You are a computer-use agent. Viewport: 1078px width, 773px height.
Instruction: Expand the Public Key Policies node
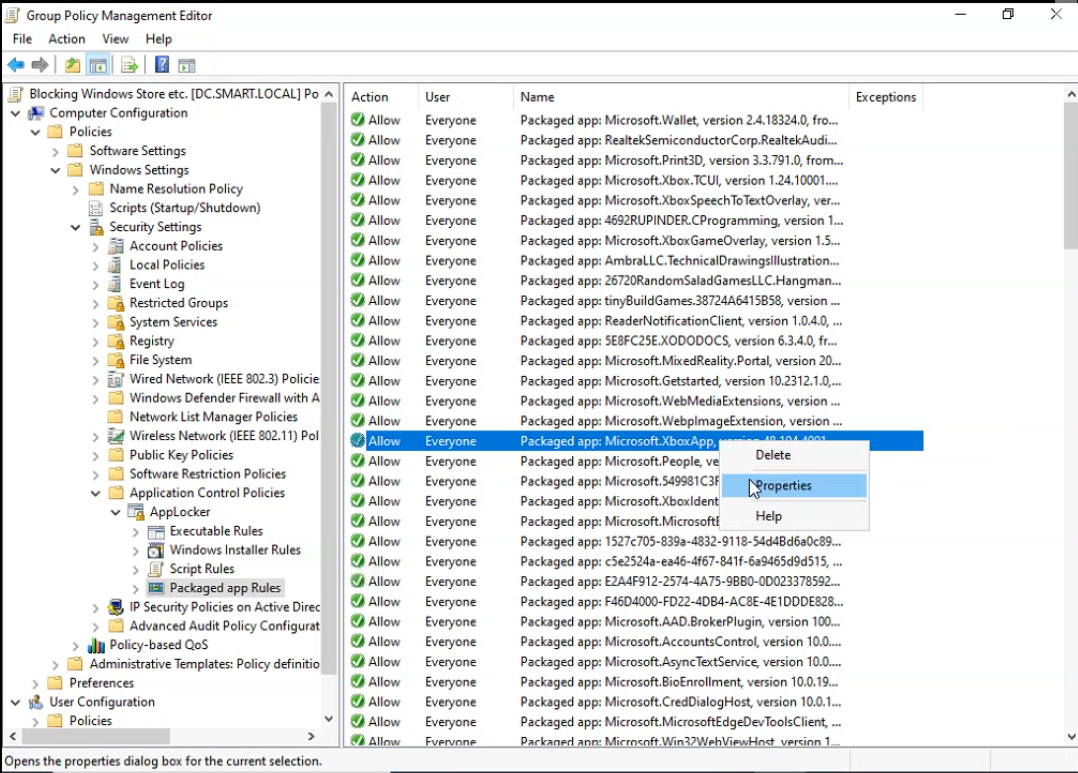point(96,455)
